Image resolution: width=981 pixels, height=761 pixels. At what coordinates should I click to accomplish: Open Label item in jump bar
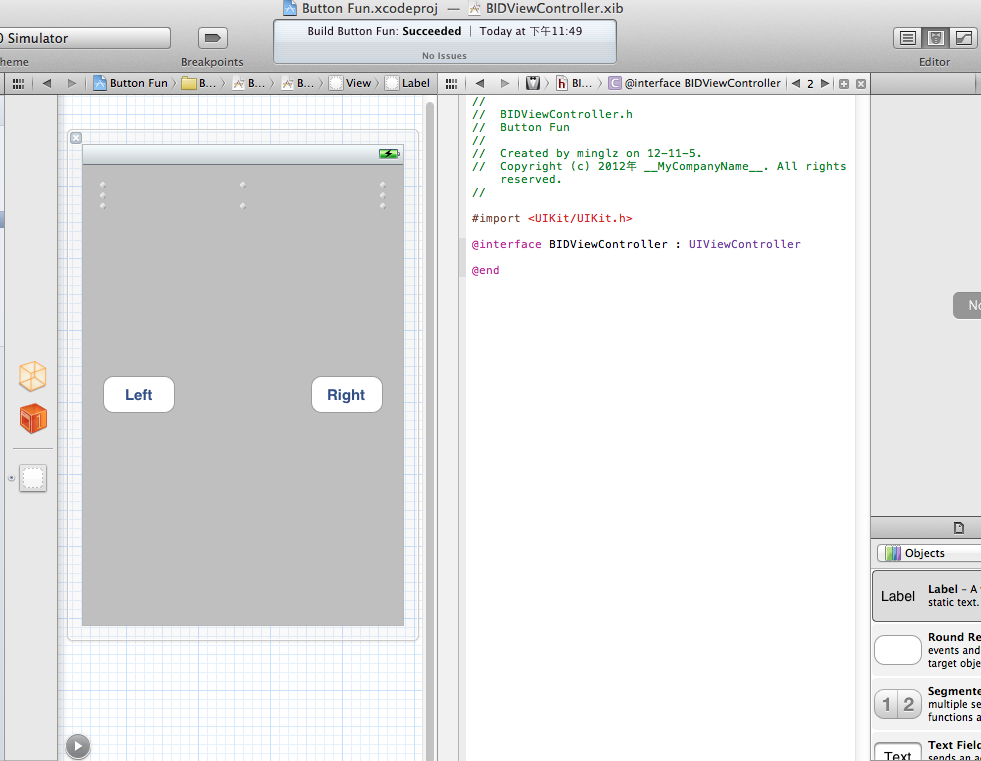[x=407, y=83]
